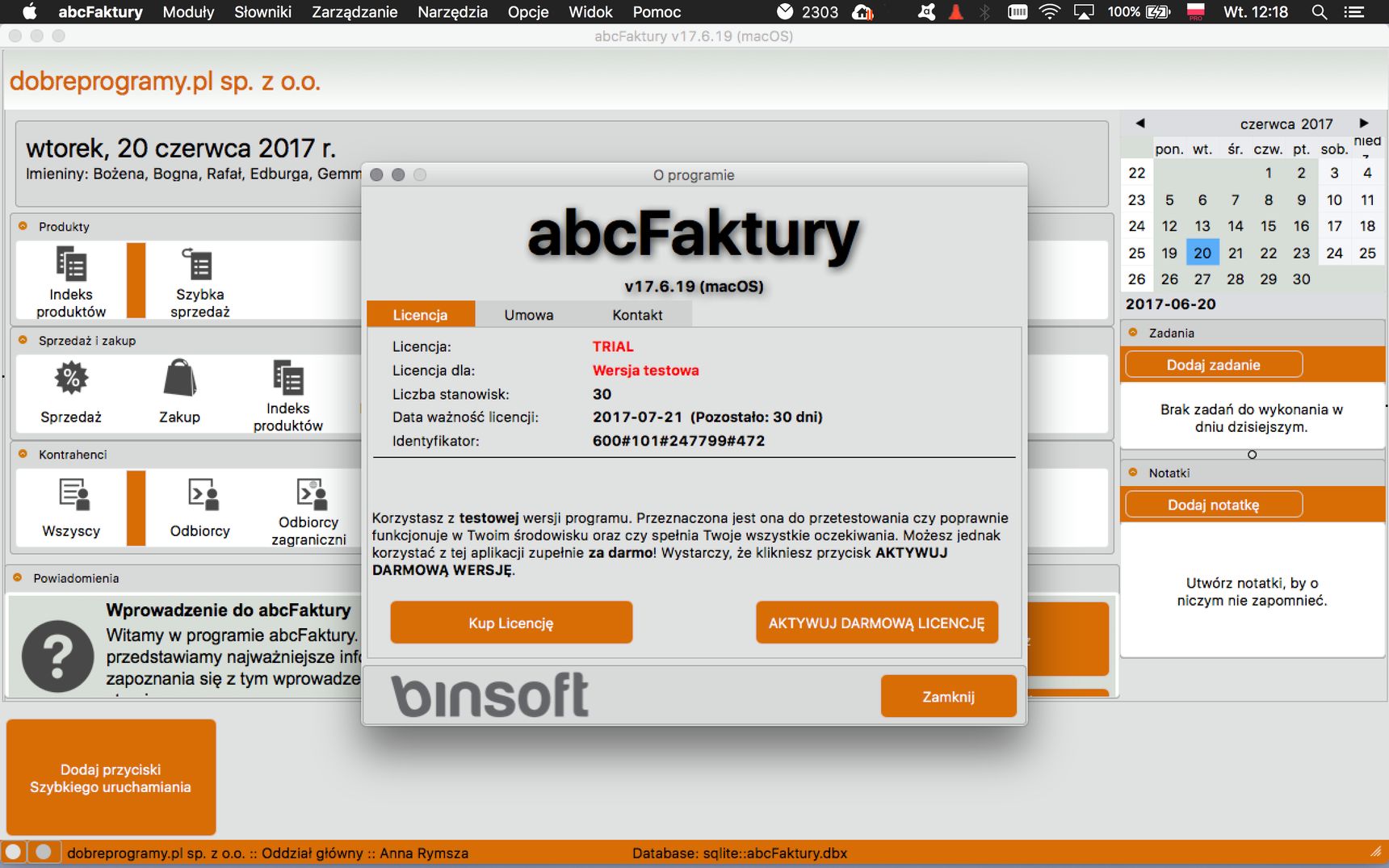
Task: Collapse the Produkty section
Action: pyautogui.click(x=23, y=226)
